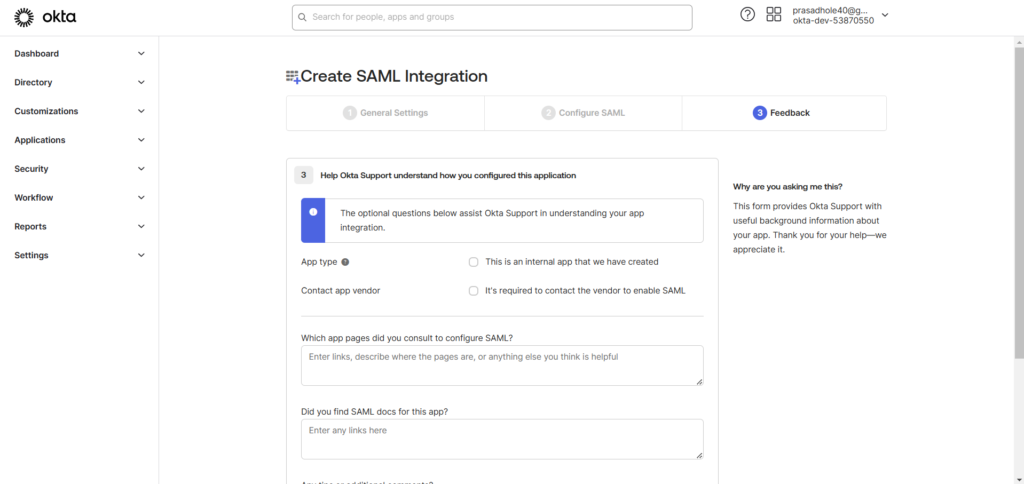Click the 'Help Okta Support understand' heading

(448, 176)
